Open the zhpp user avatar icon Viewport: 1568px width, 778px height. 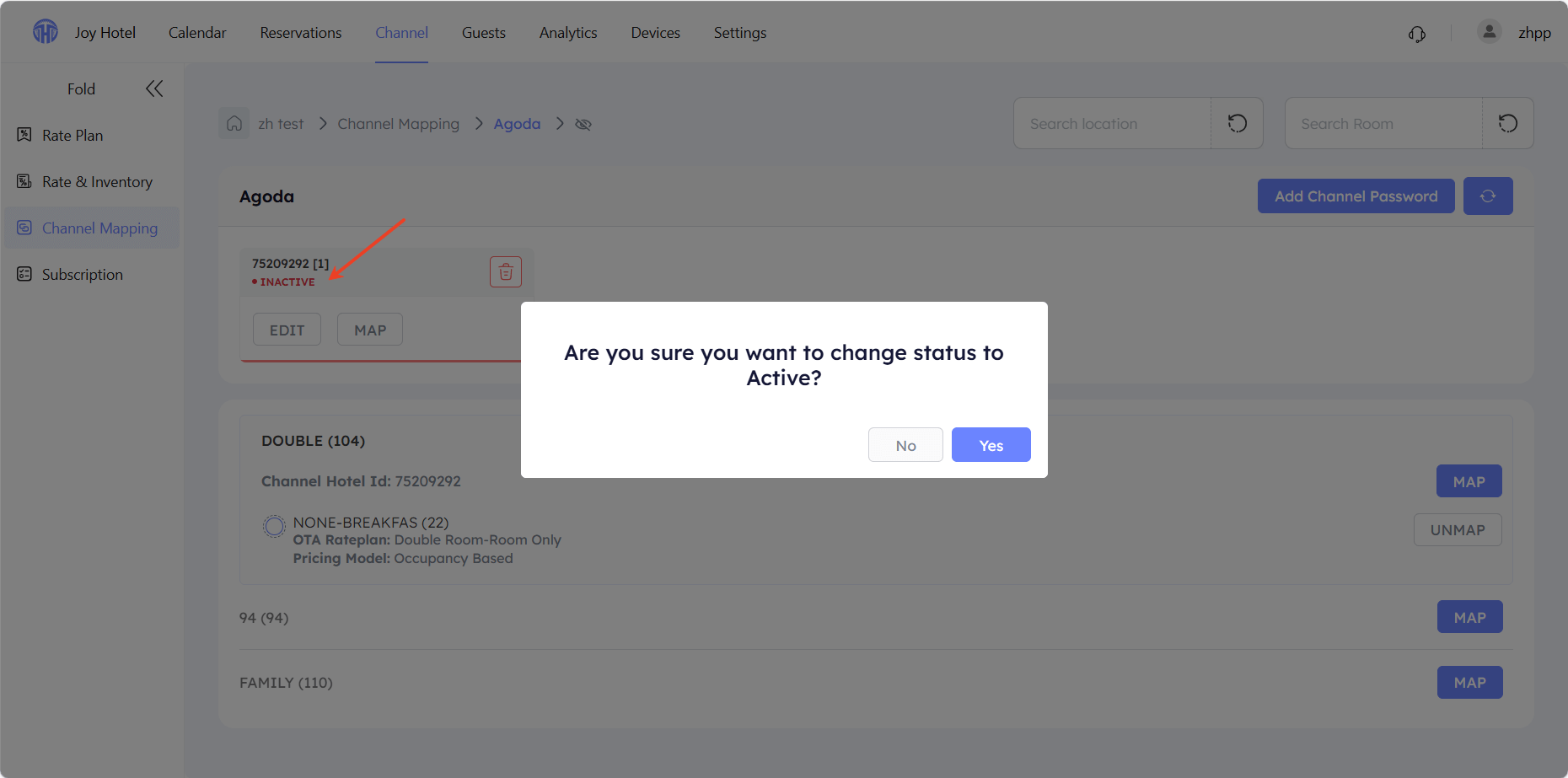pos(1490,32)
